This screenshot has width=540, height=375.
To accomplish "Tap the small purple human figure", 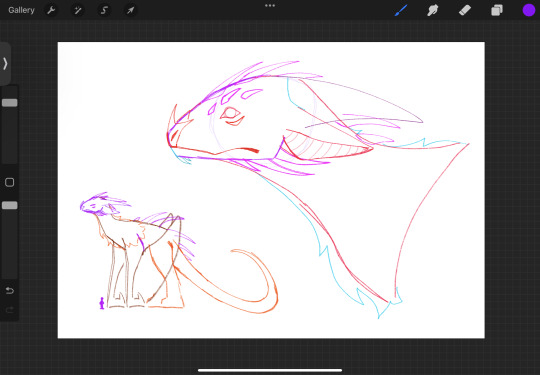I will coord(102,303).
